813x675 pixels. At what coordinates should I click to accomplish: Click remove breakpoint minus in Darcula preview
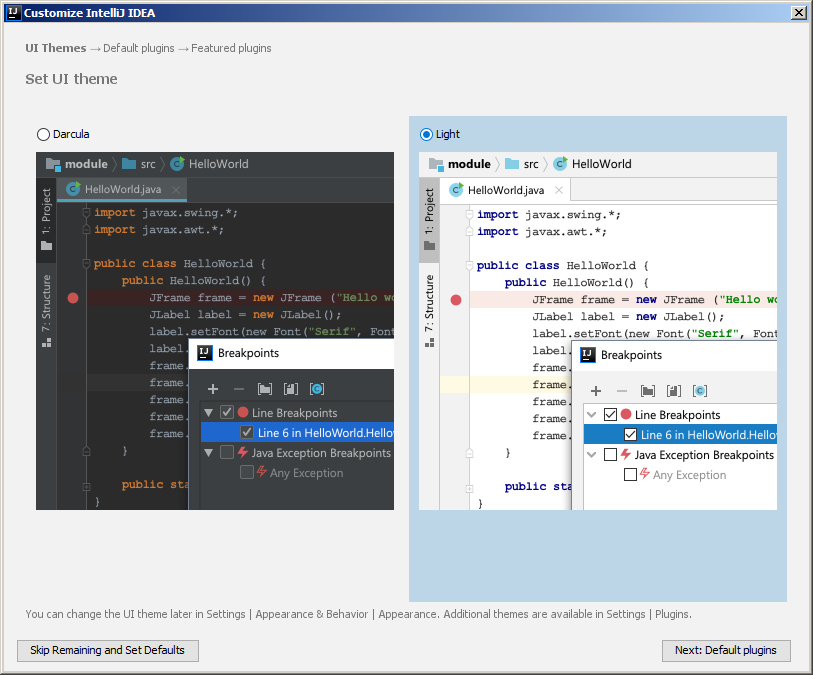click(239, 389)
